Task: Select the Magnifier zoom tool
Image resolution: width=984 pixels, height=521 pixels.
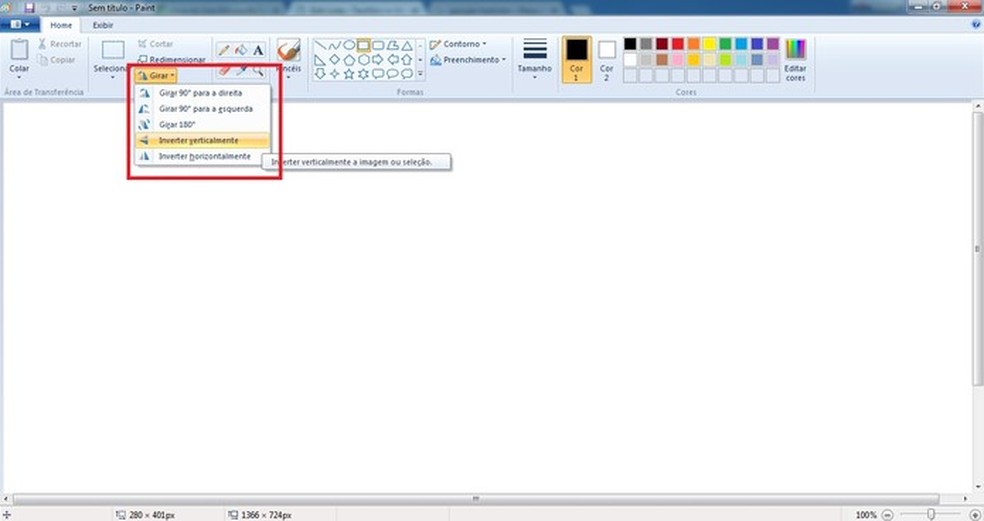Action: [x=258, y=70]
